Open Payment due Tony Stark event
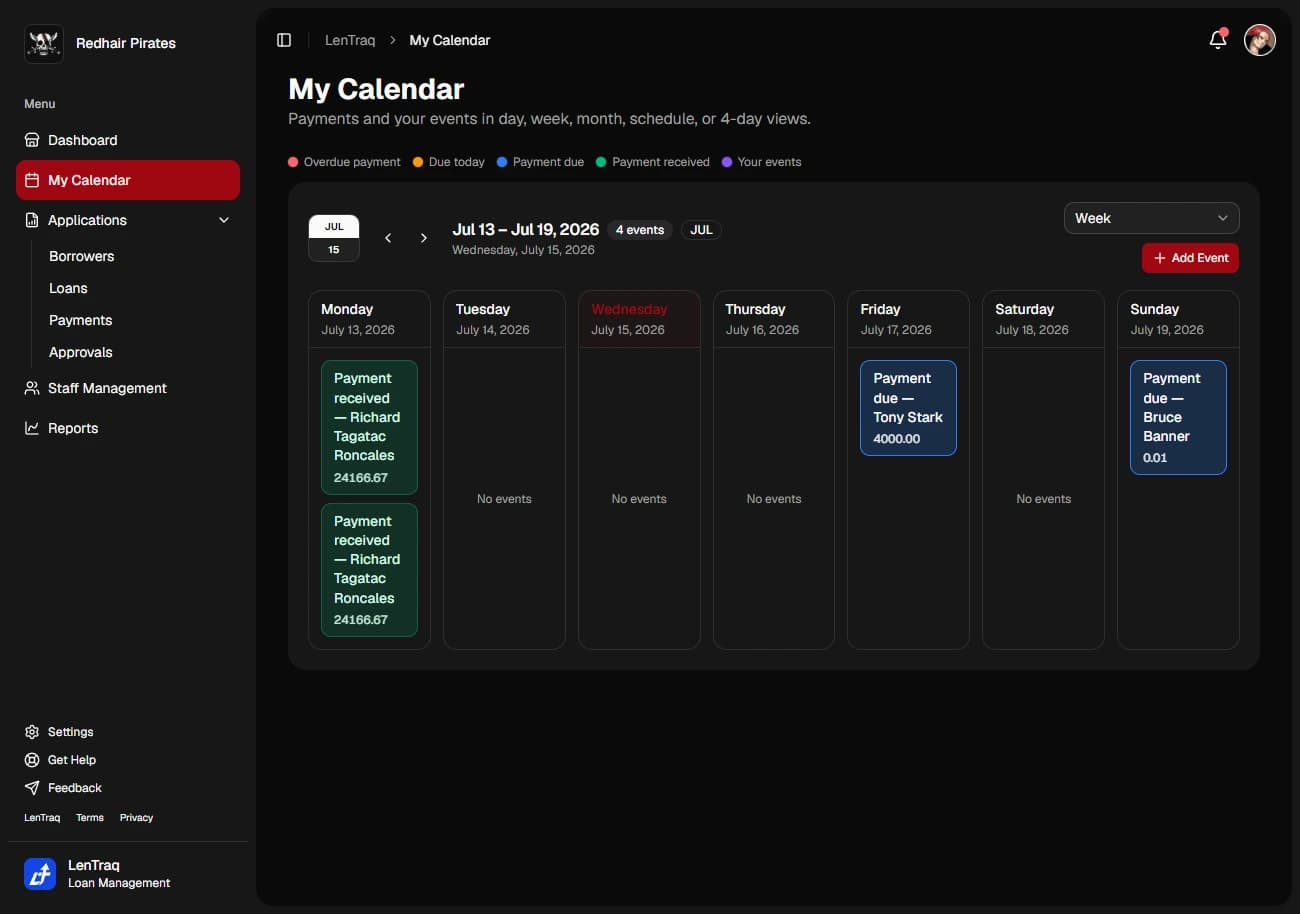This screenshot has width=1300, height=914. pos(908,408)
